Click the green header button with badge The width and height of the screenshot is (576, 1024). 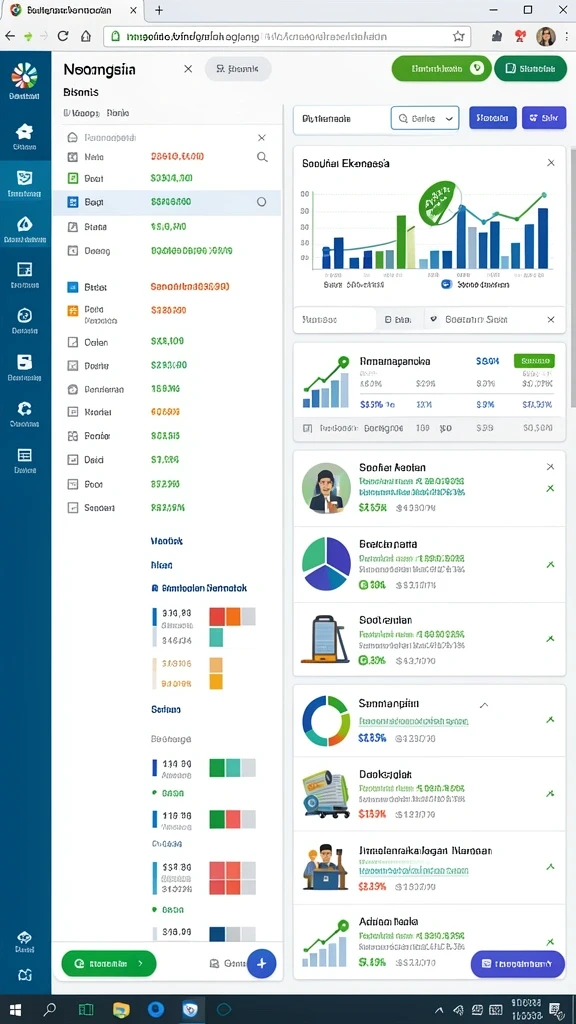click(441, 68)
